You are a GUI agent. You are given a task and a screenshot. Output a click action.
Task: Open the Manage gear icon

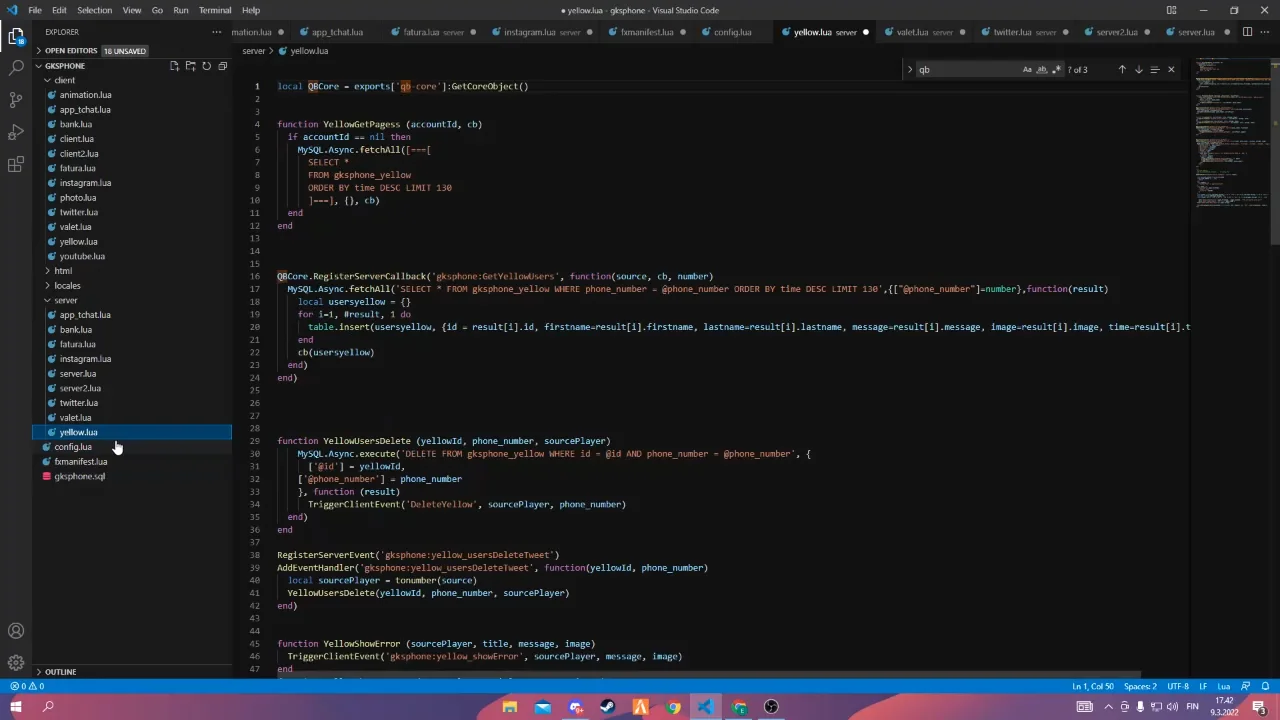click(16, 663)
